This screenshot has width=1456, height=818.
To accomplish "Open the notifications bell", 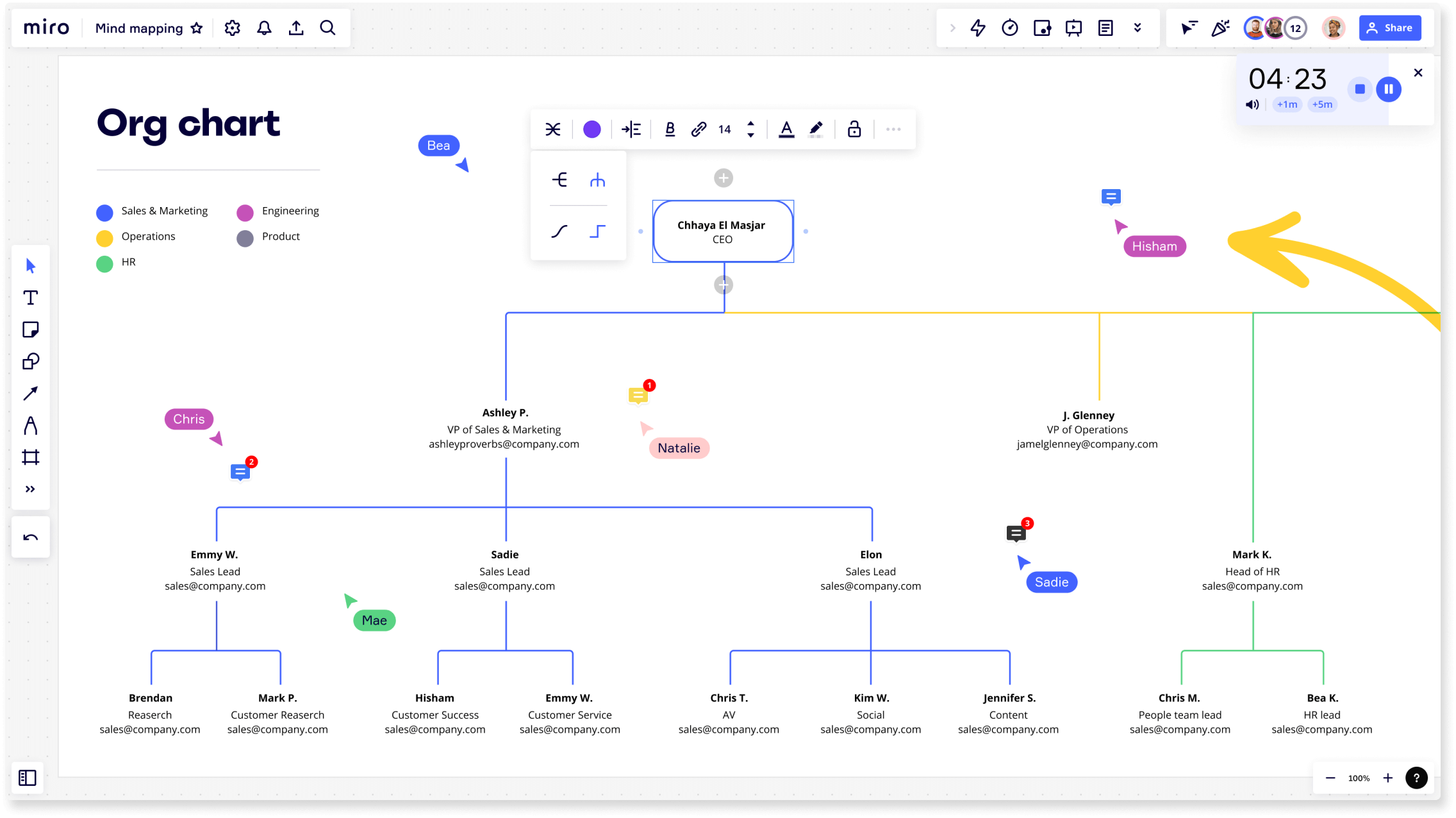I will (264, 28).
